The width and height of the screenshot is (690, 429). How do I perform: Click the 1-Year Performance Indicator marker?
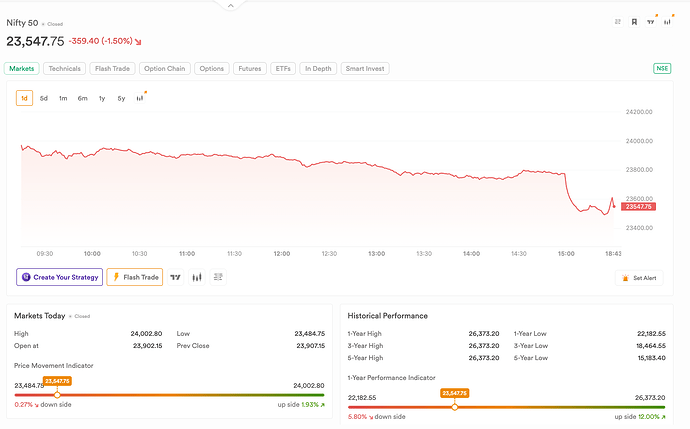tap(455, 407)
